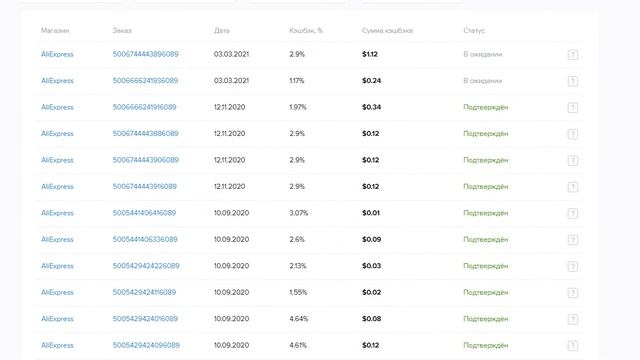Open help icon for order 5006744443906089
This screenshot has width=640, height=360.
pos(573,160)
